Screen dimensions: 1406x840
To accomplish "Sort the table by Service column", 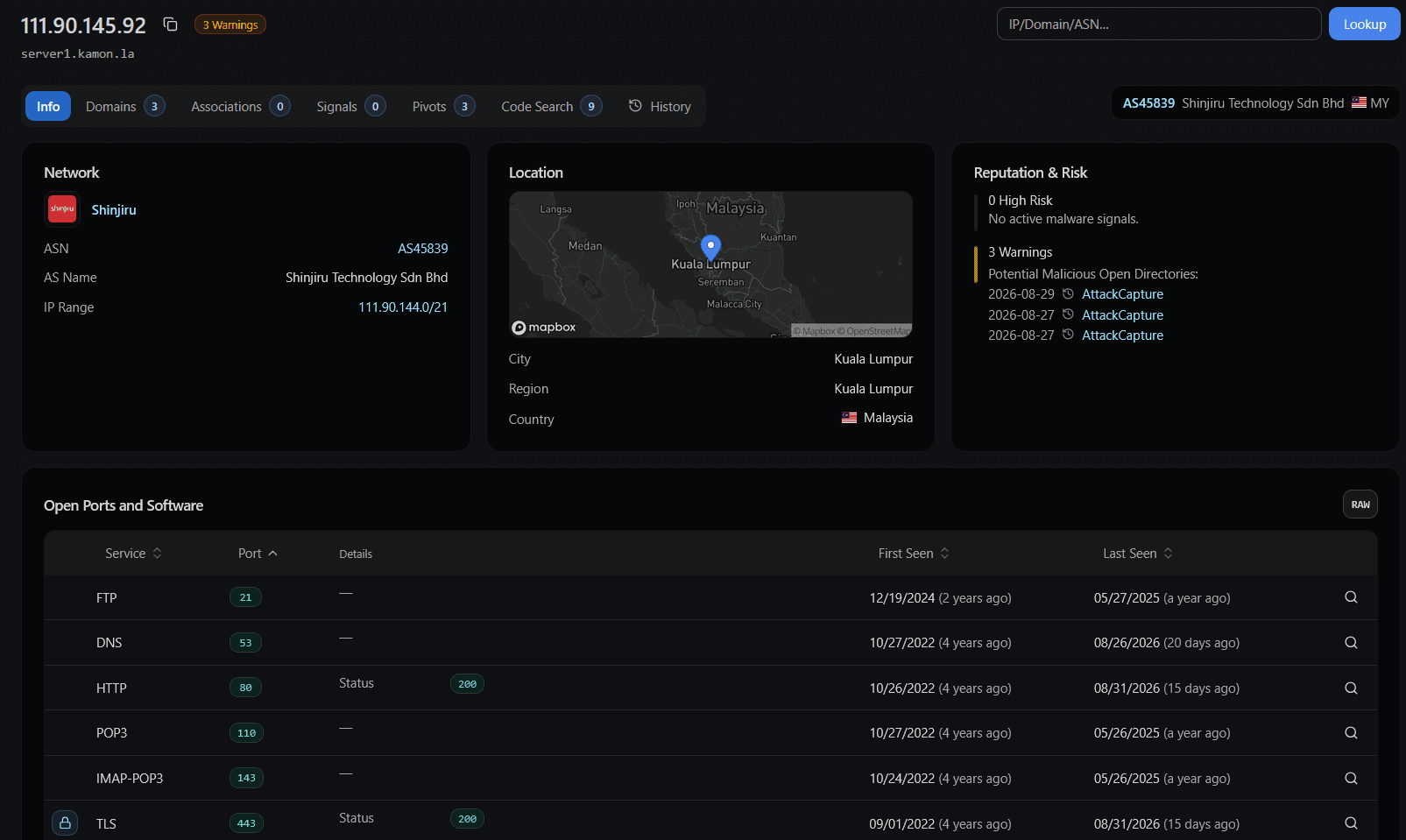I will tap(133, 554).
